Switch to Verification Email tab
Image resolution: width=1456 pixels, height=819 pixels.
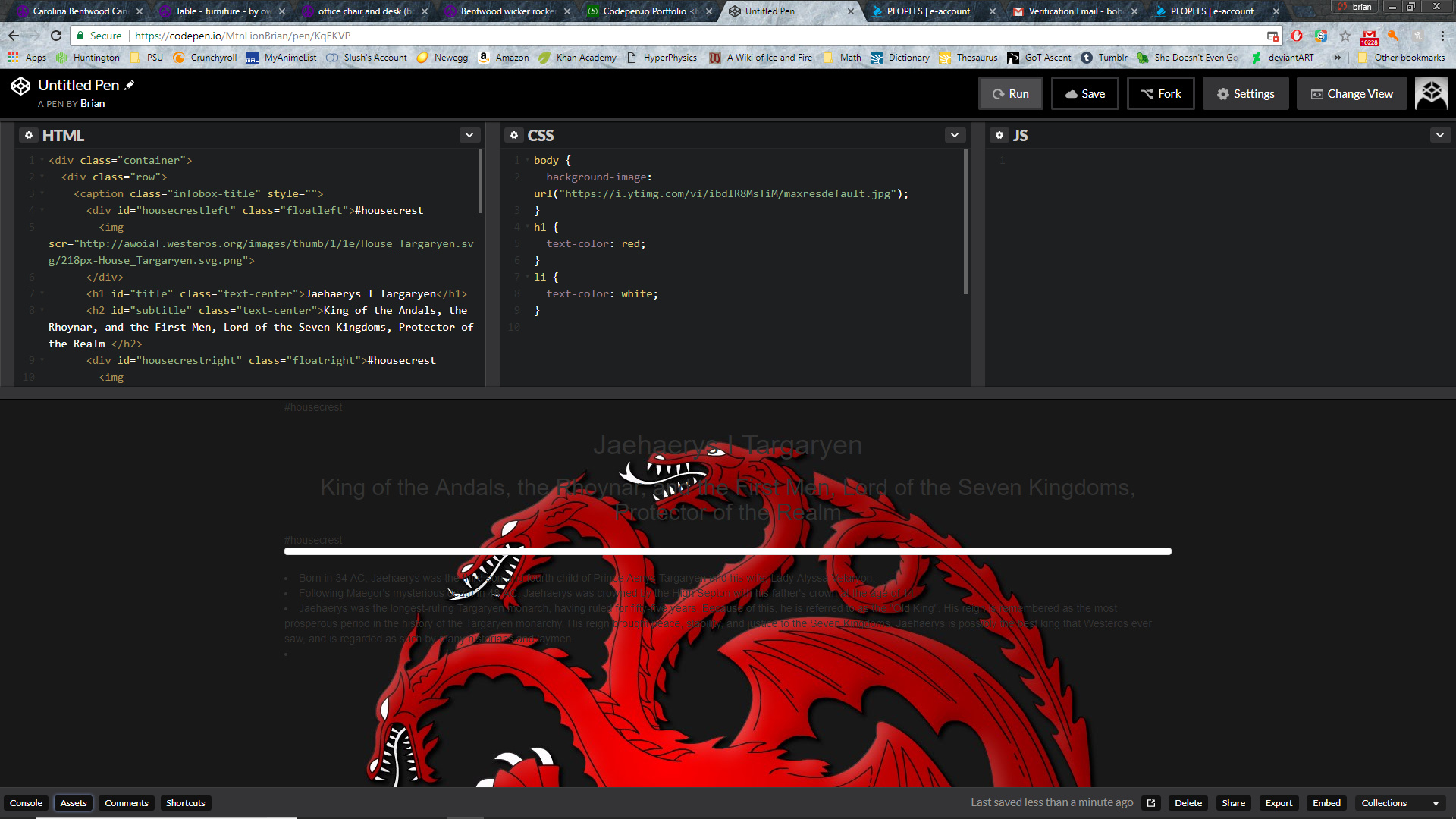click(1075, 11)
